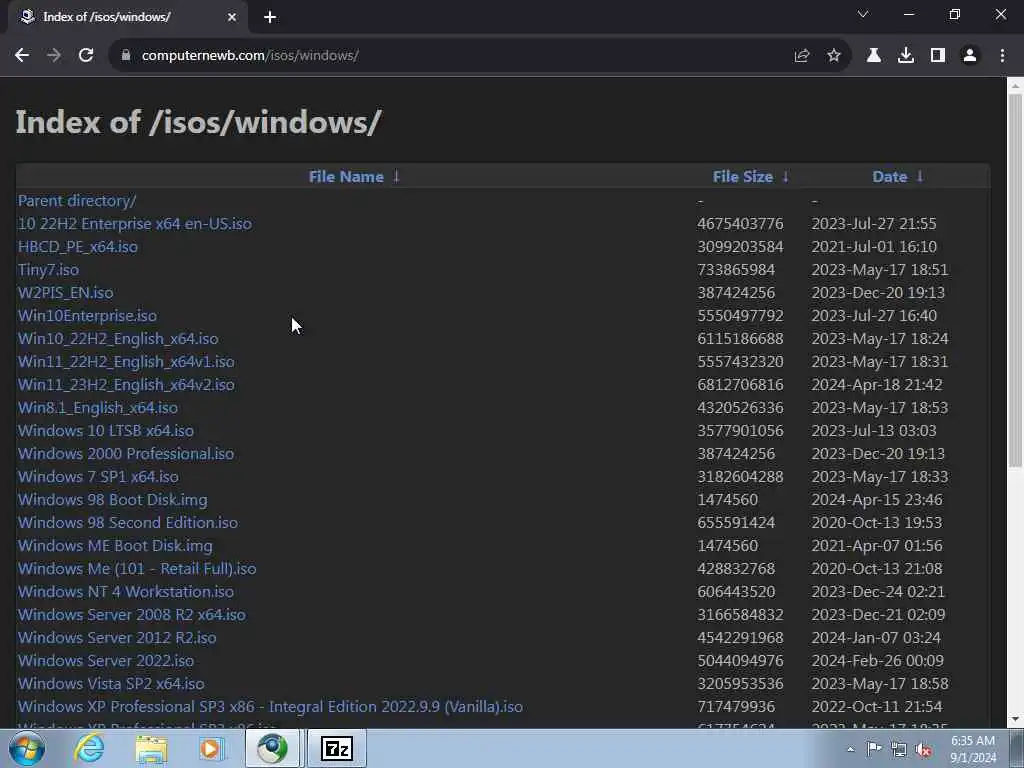1024x768 pixels.
Task: Open the user profile icon
Action: coord(970,56)
